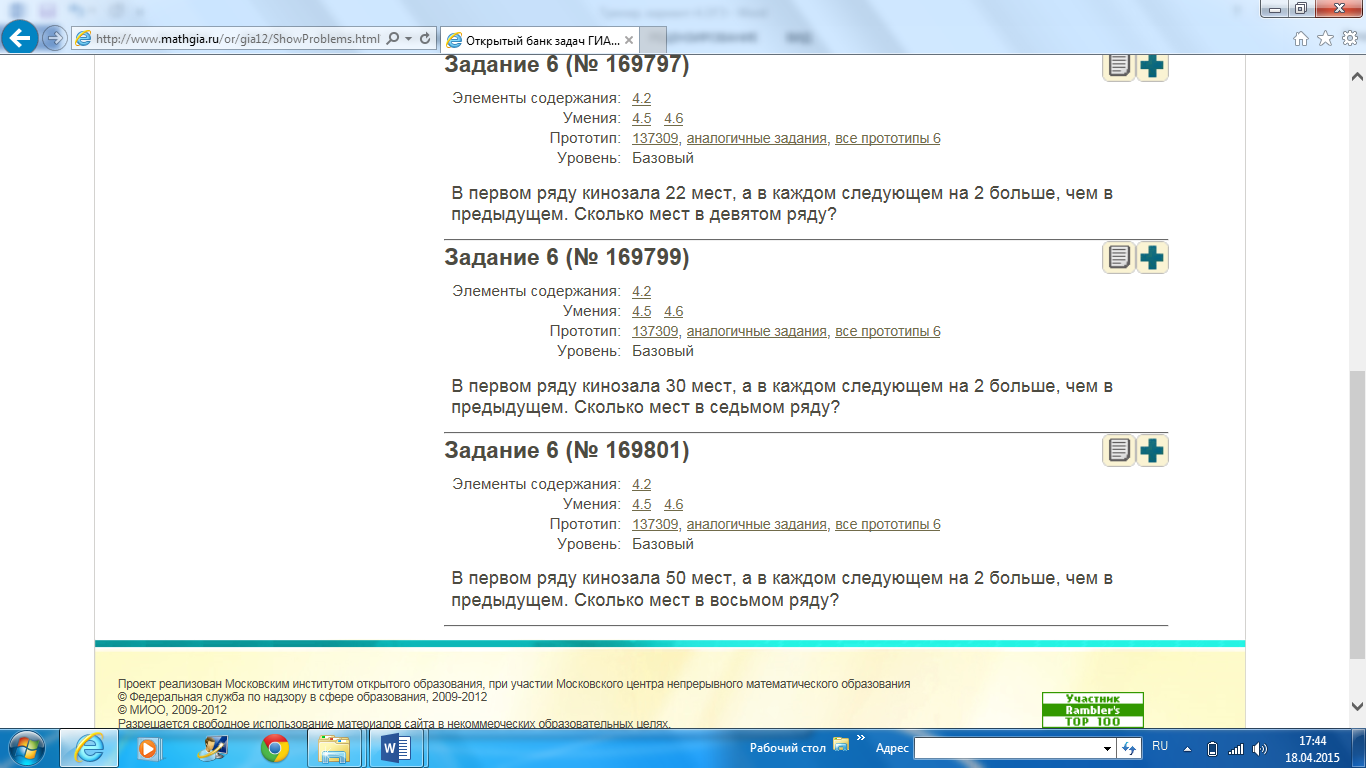Open the taskbar Address dropdown arrow
Screen dimensions: 1366x768
(1107, 748)
